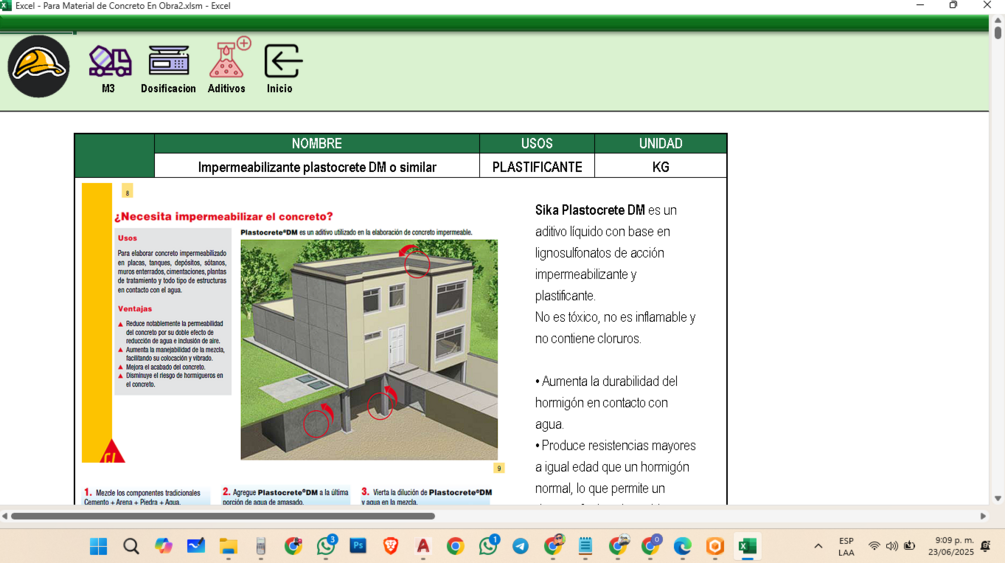This screenshot has height=563, width=1005.
Task: Click the Dosificacion label
Action: click(168, 88)
